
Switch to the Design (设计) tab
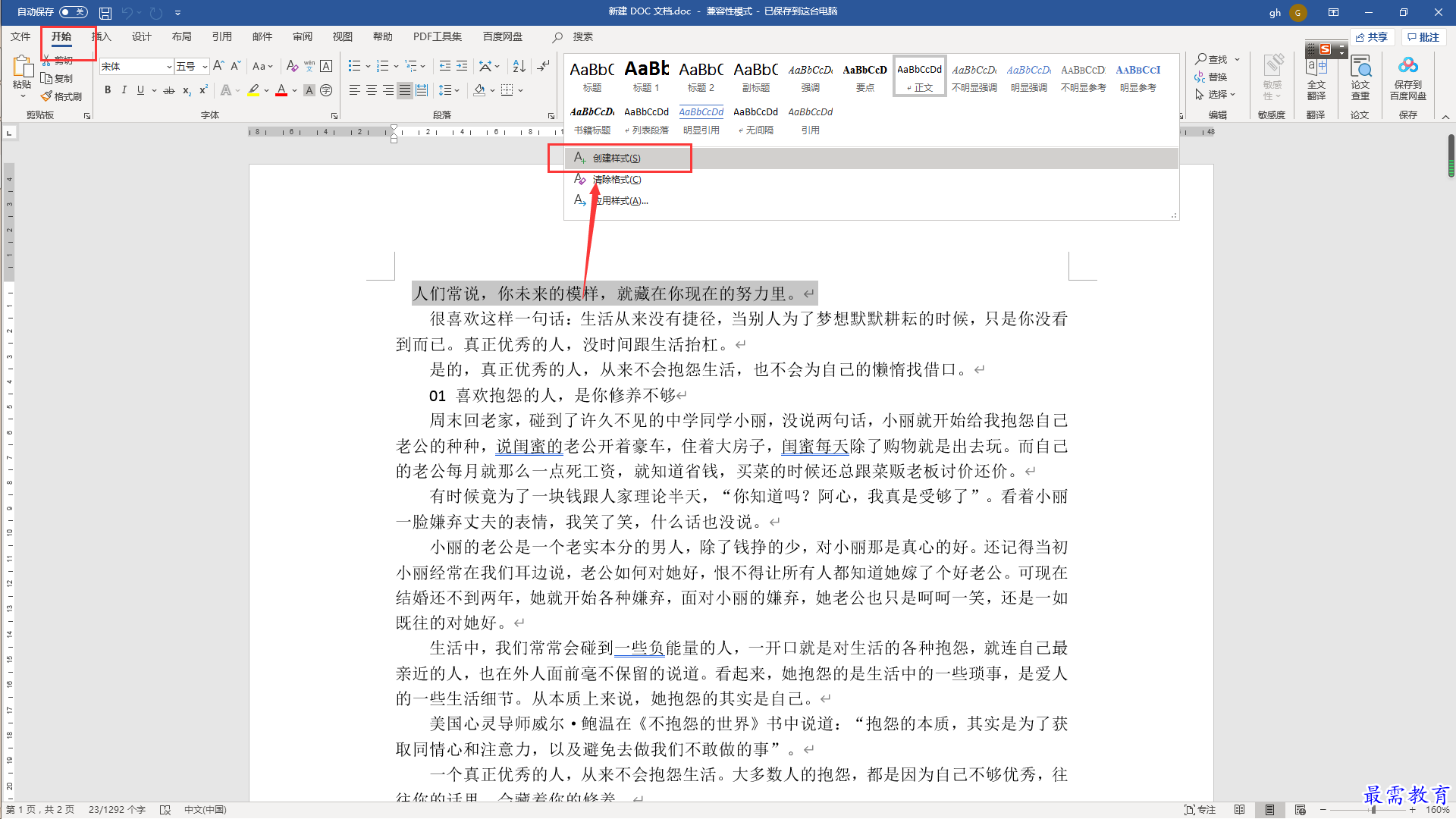click(141, 36)
